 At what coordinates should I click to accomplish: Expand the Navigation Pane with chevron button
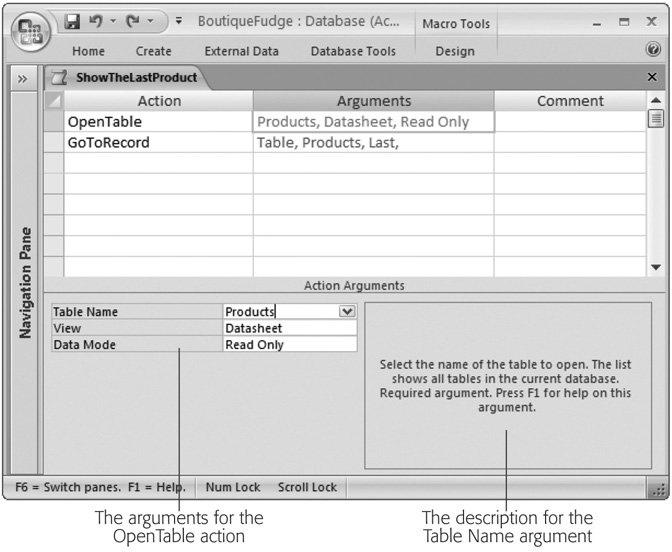click(22, 77)
